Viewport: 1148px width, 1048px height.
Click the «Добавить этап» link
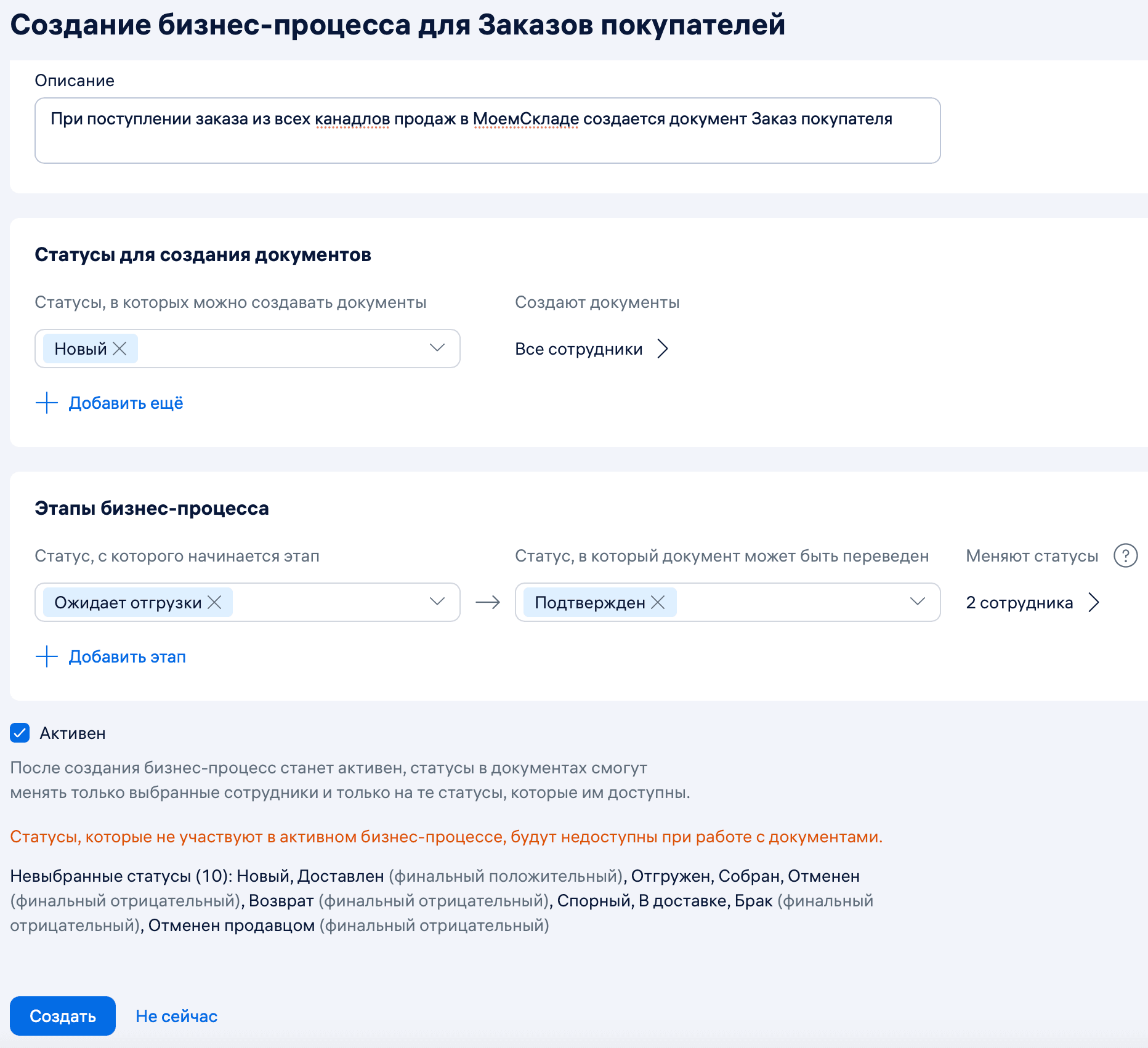pyautogui.click(x=127, y=656)
